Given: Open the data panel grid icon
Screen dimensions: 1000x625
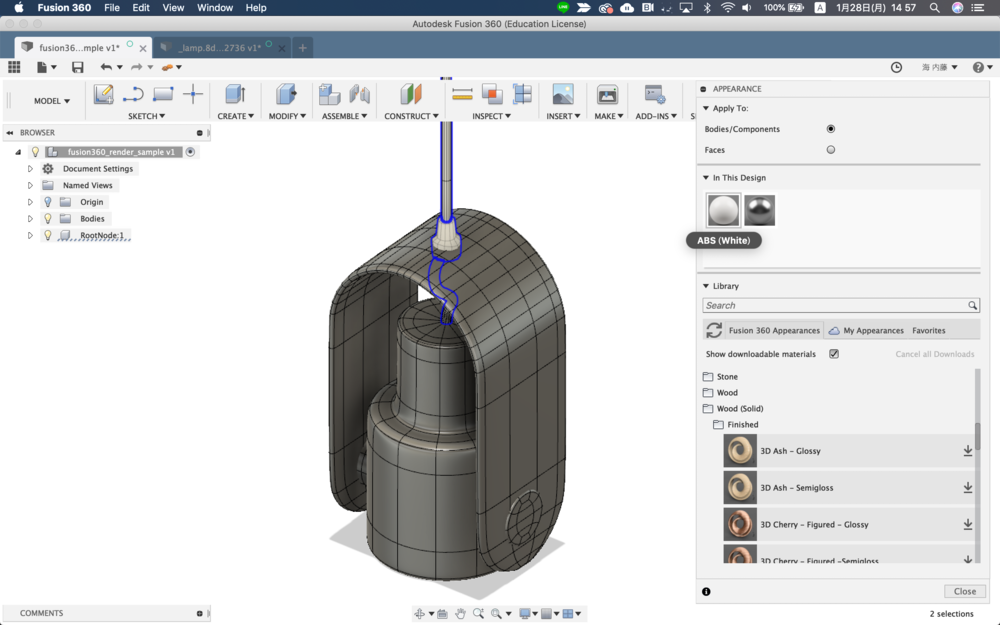Looking at the screenshot, I should (14, 67).
